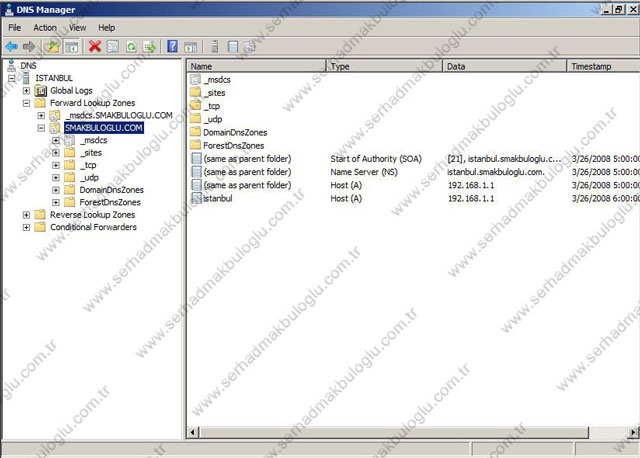Expand the _udp subfolder in tree
Image resolution: width=640 pixels, height=458 pixels.
[56, 178]
